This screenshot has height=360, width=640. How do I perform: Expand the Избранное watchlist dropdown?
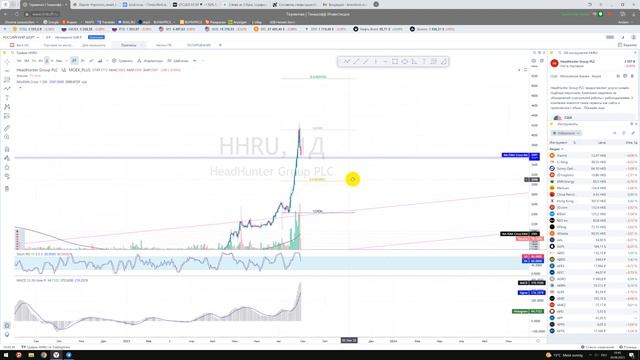click(566, 133)
